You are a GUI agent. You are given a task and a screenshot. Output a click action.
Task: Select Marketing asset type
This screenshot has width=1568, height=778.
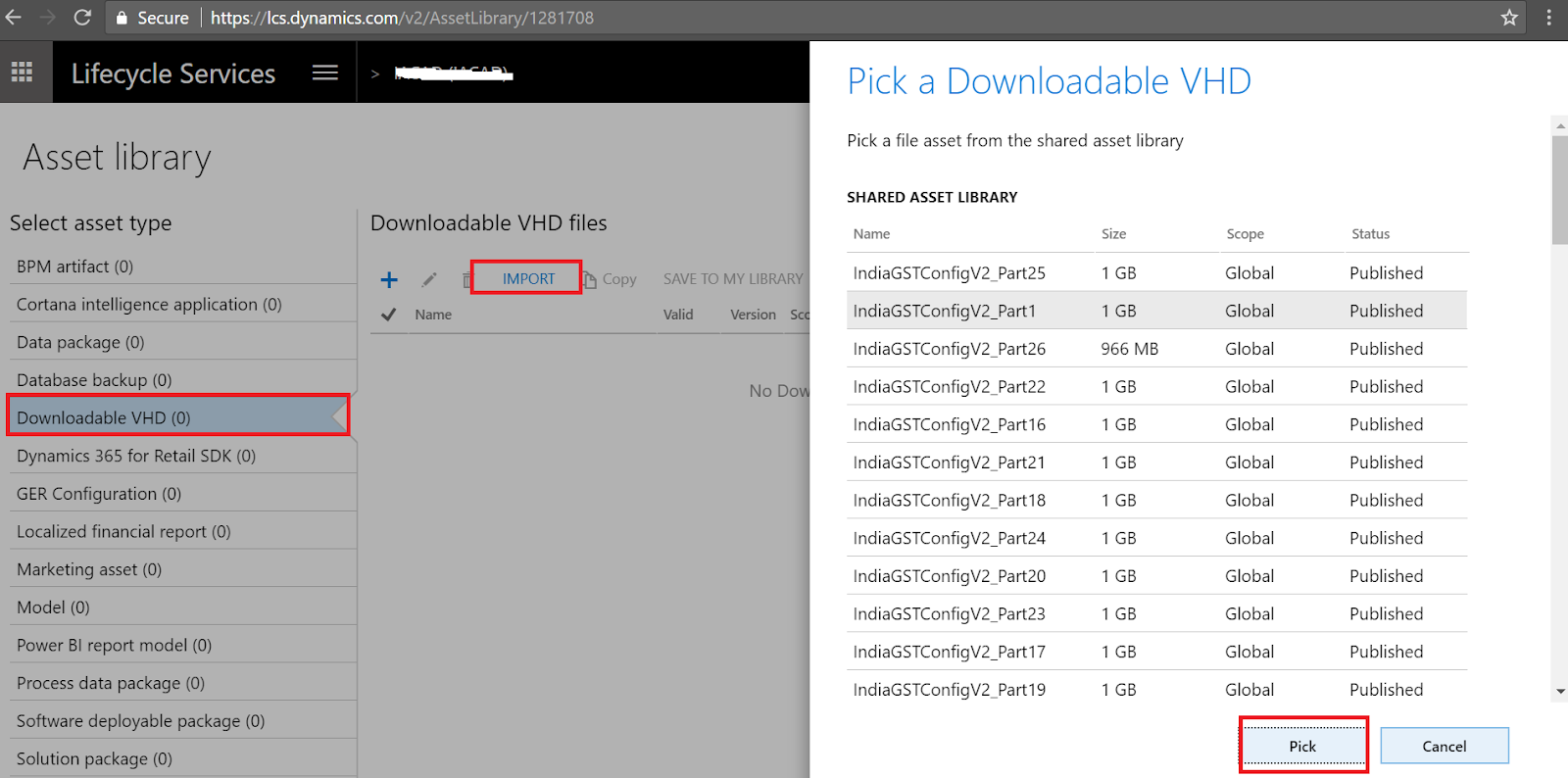pos(182,569)
